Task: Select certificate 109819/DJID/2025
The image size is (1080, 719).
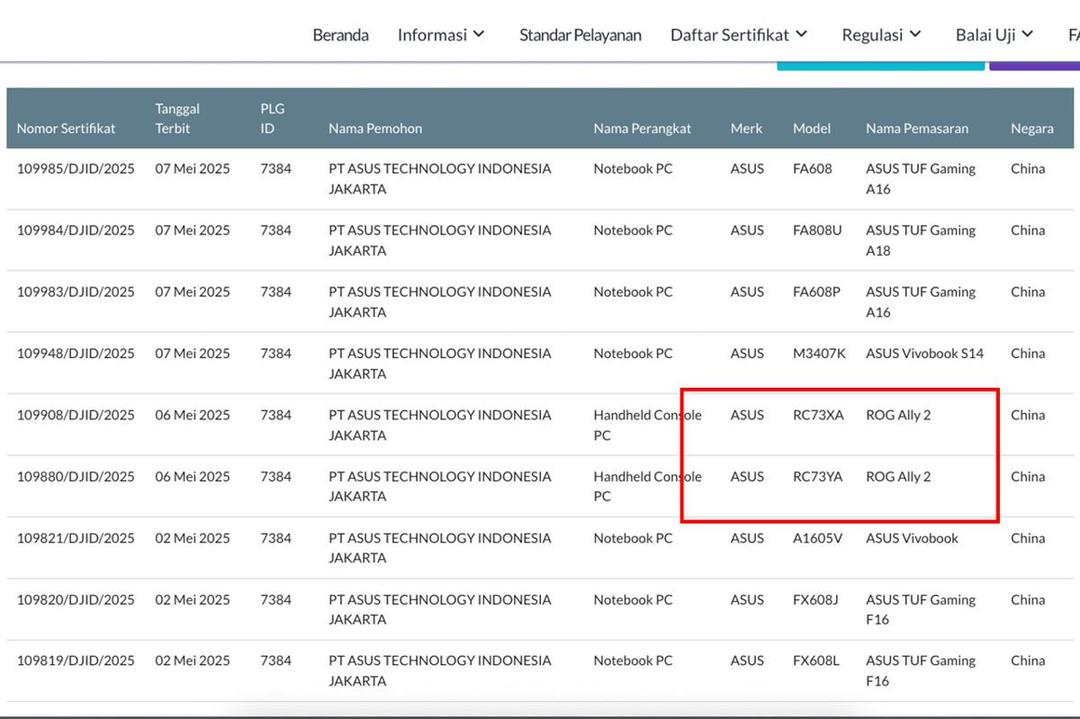Action: [x=76, y=660]
